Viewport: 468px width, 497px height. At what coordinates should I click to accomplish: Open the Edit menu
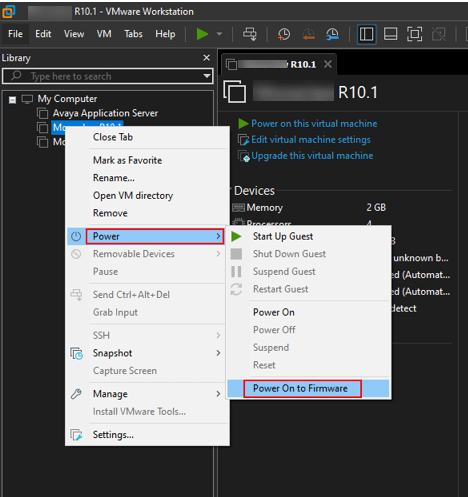click(43, 34)
